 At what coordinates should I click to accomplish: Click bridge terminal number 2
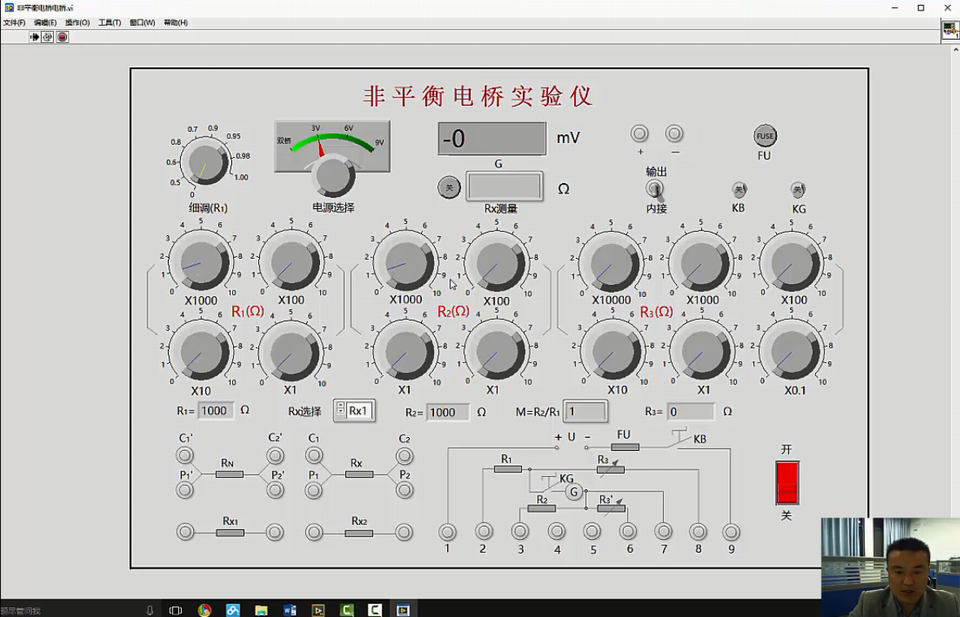click(484, 531)
